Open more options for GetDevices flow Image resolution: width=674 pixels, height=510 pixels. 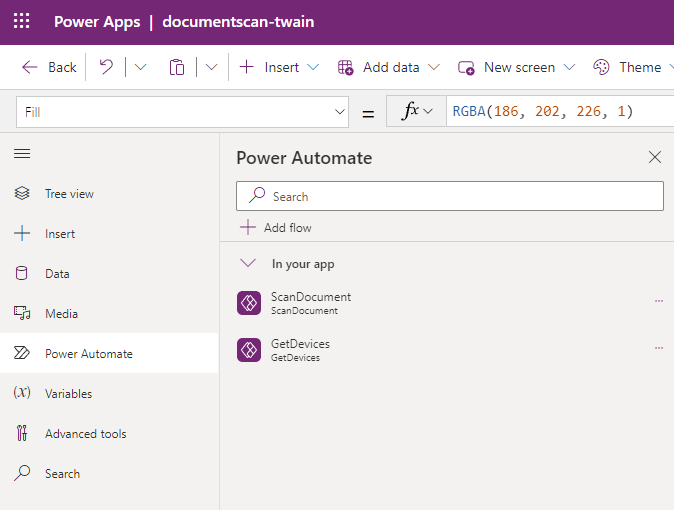click(658, 348)
